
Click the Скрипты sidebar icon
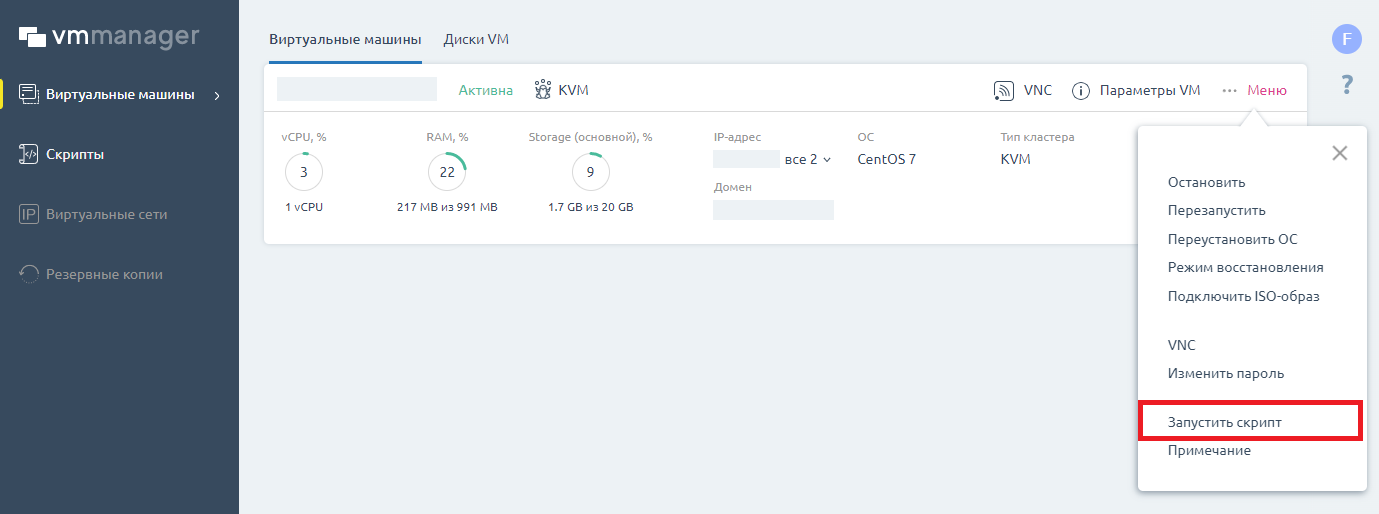29,155
